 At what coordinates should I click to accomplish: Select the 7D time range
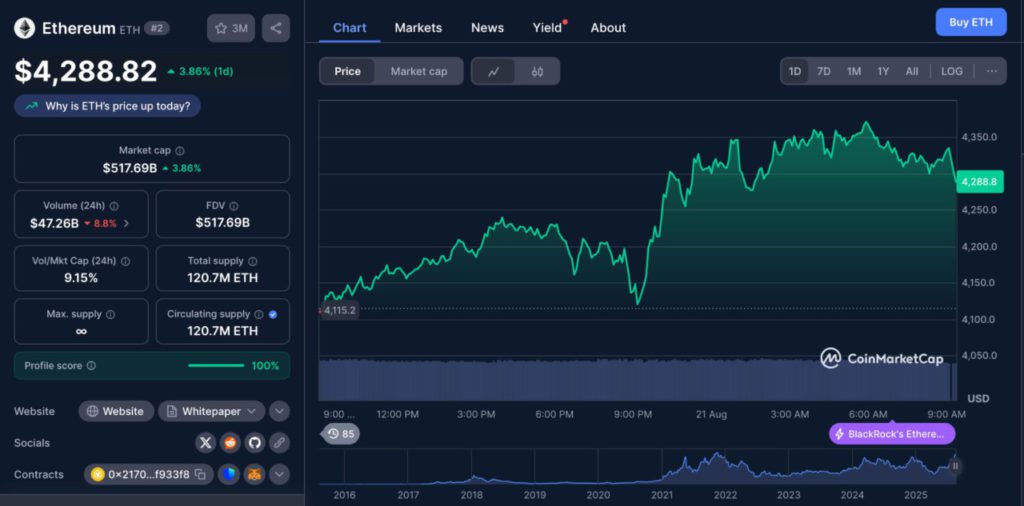(824, 71)
